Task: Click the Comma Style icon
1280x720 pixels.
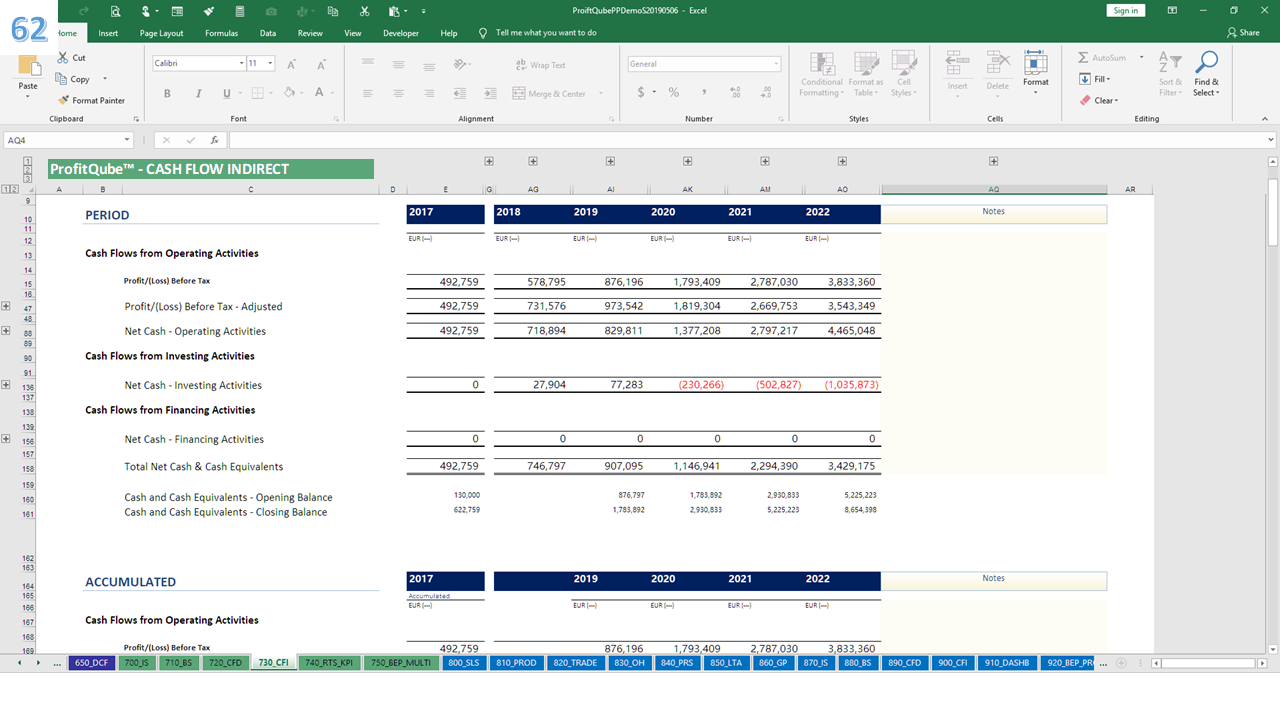Action: coord(705,92)
